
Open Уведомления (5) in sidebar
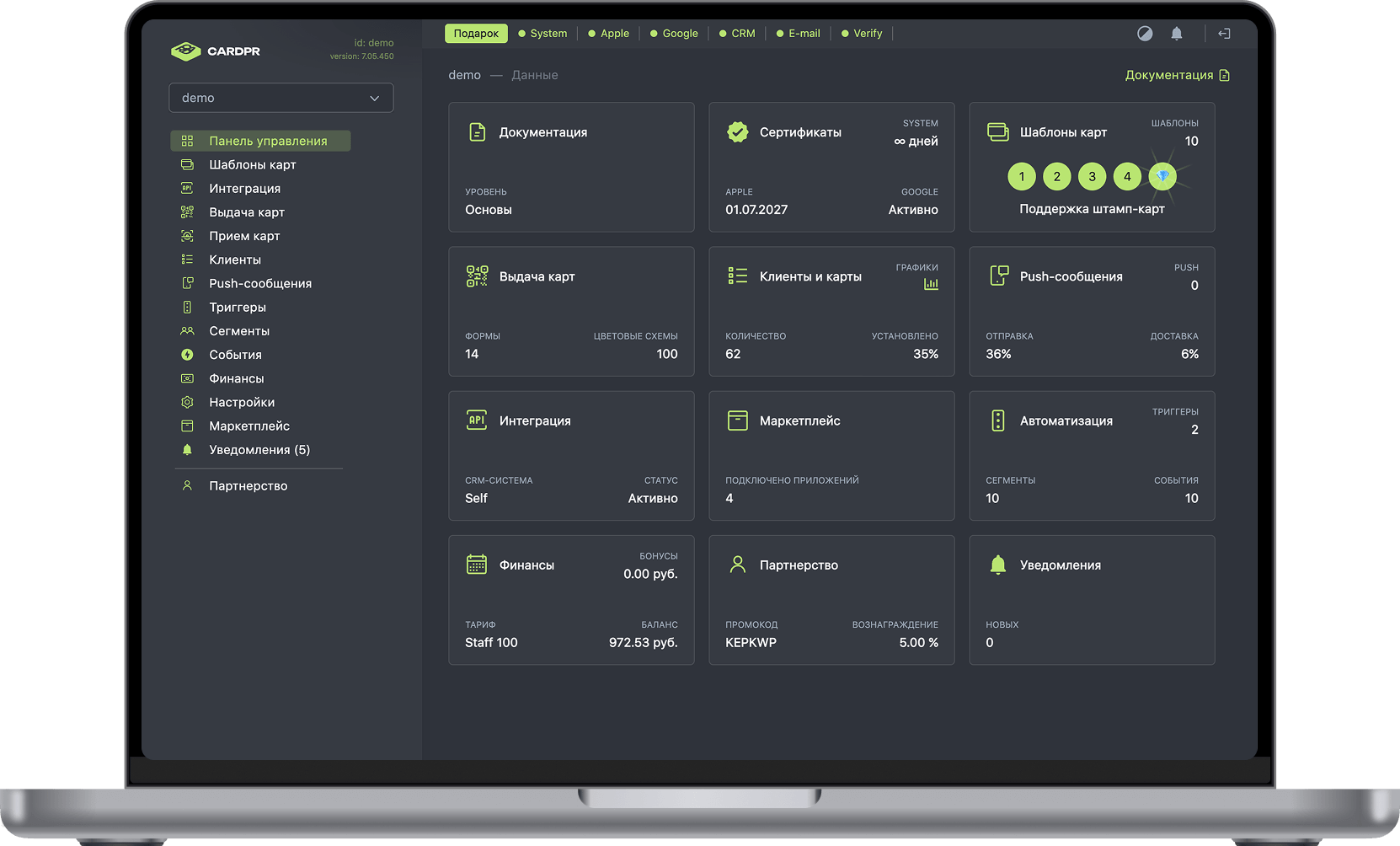click(x=260, y=450)
